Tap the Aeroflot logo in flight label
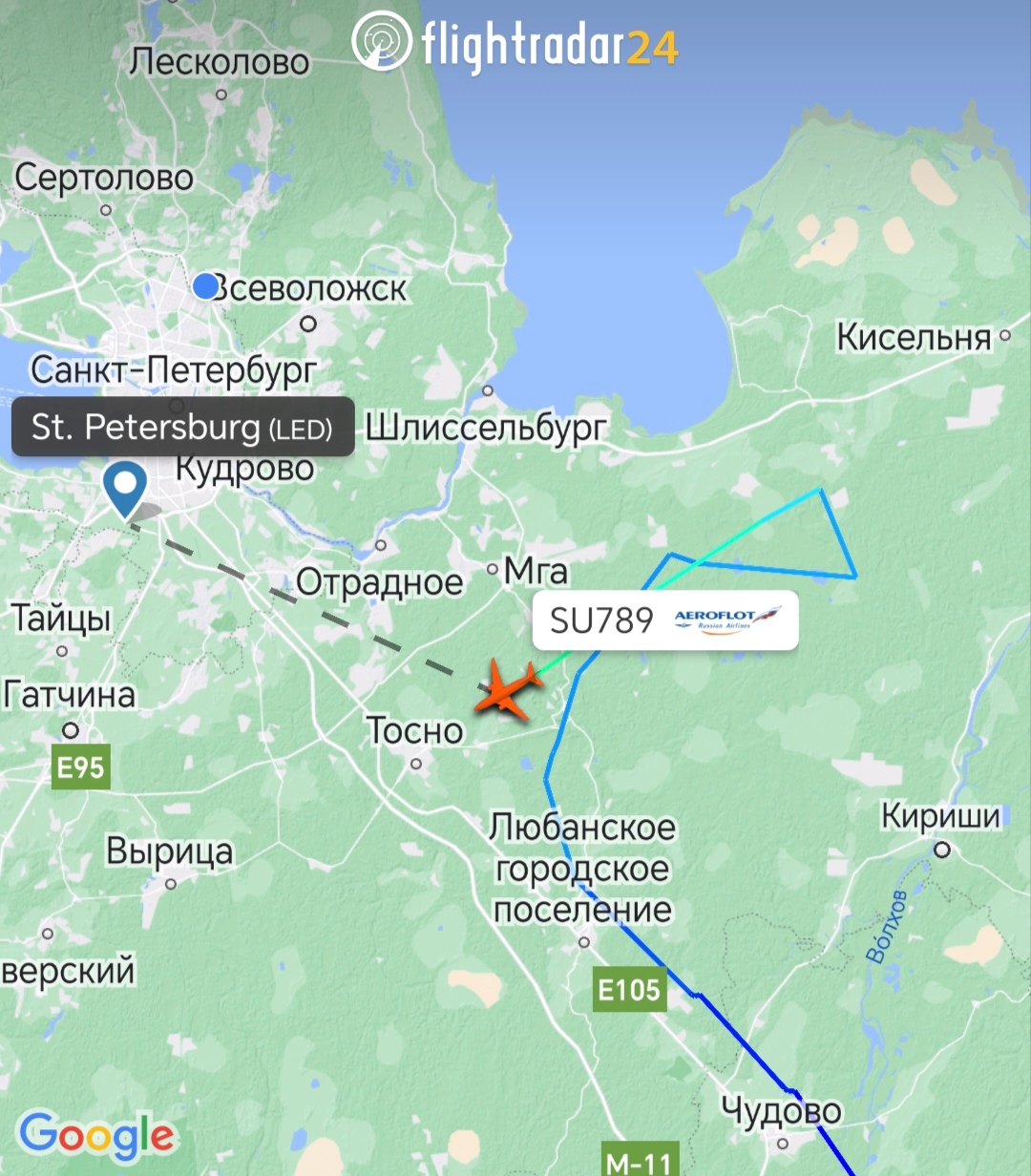 coord(727,620)
